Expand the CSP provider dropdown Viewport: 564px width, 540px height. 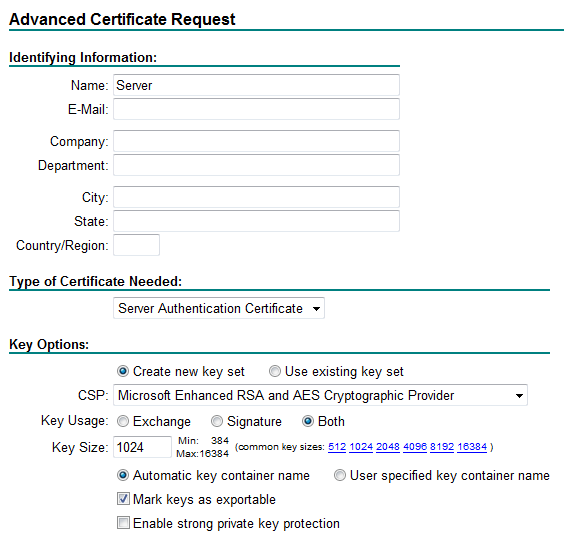pyautogui.click(x=320, y=395)
